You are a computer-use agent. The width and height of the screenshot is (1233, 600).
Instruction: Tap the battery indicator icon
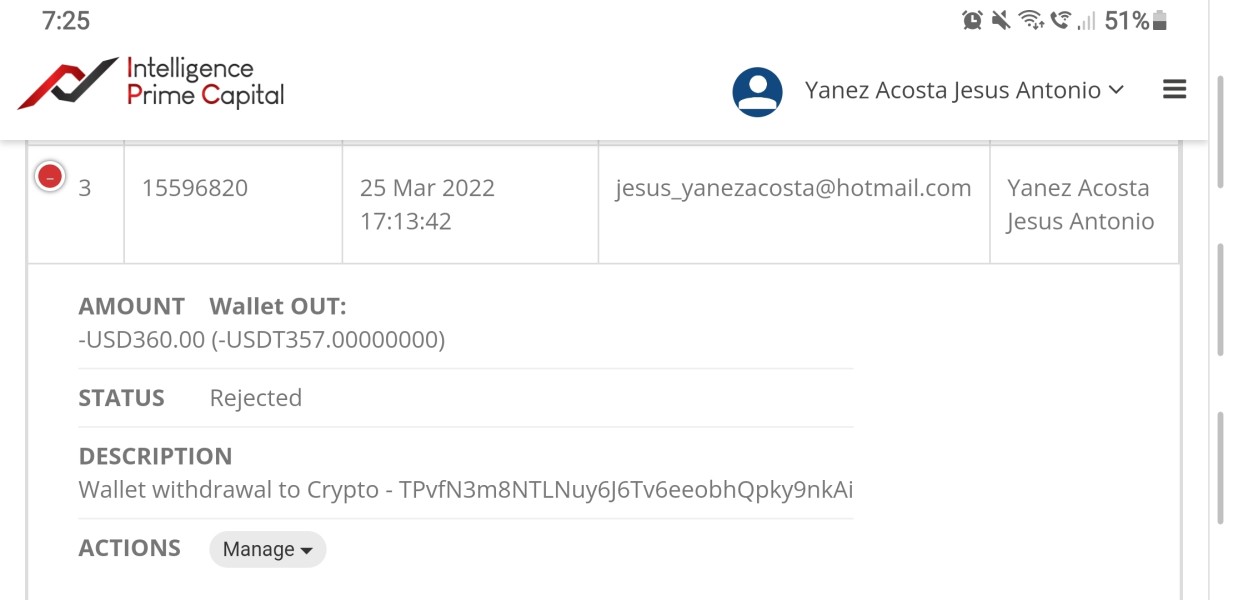pyautogui.click(x=1160, y=20)
